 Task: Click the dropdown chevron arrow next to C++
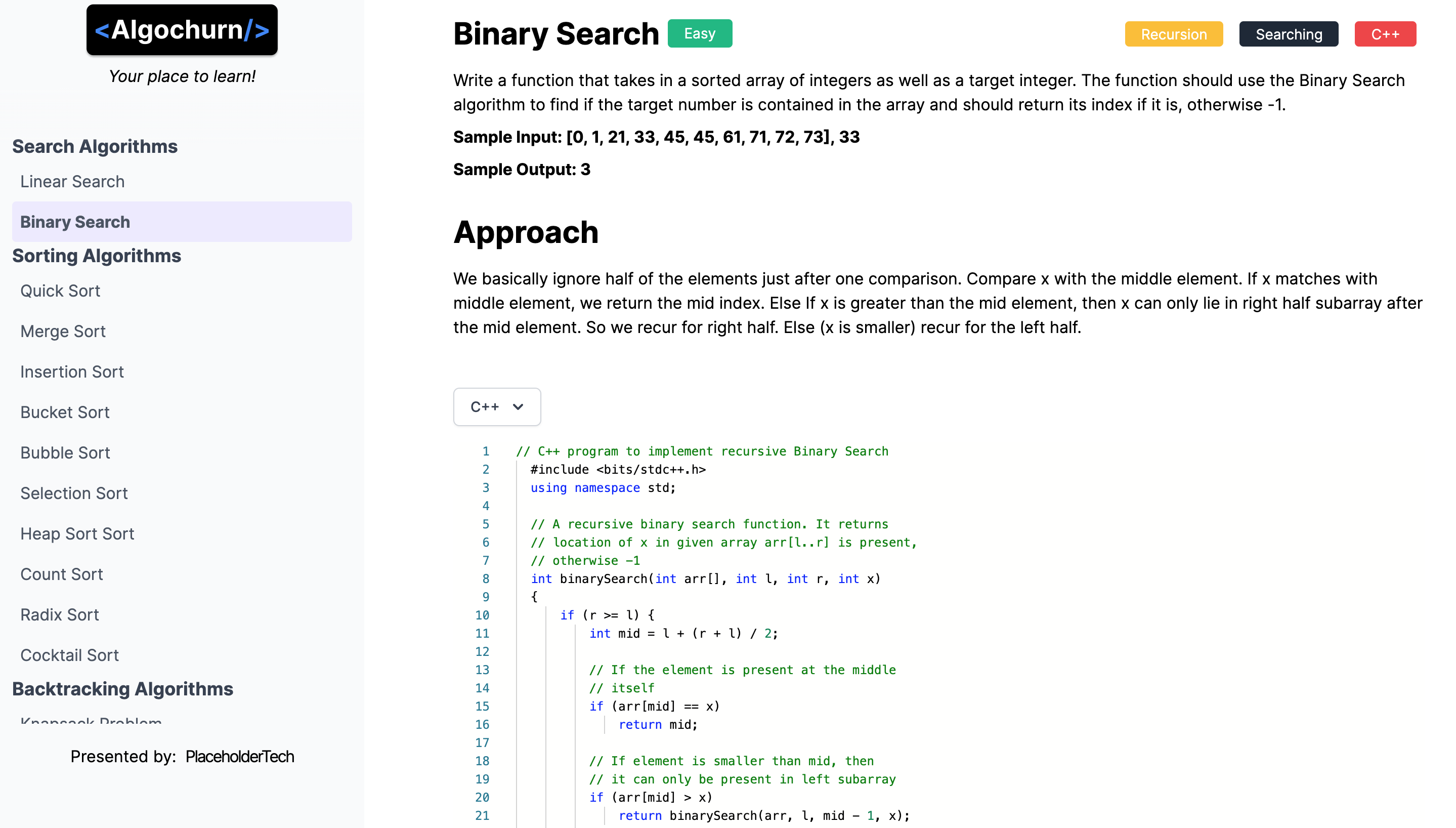click(x=518, y=406)
